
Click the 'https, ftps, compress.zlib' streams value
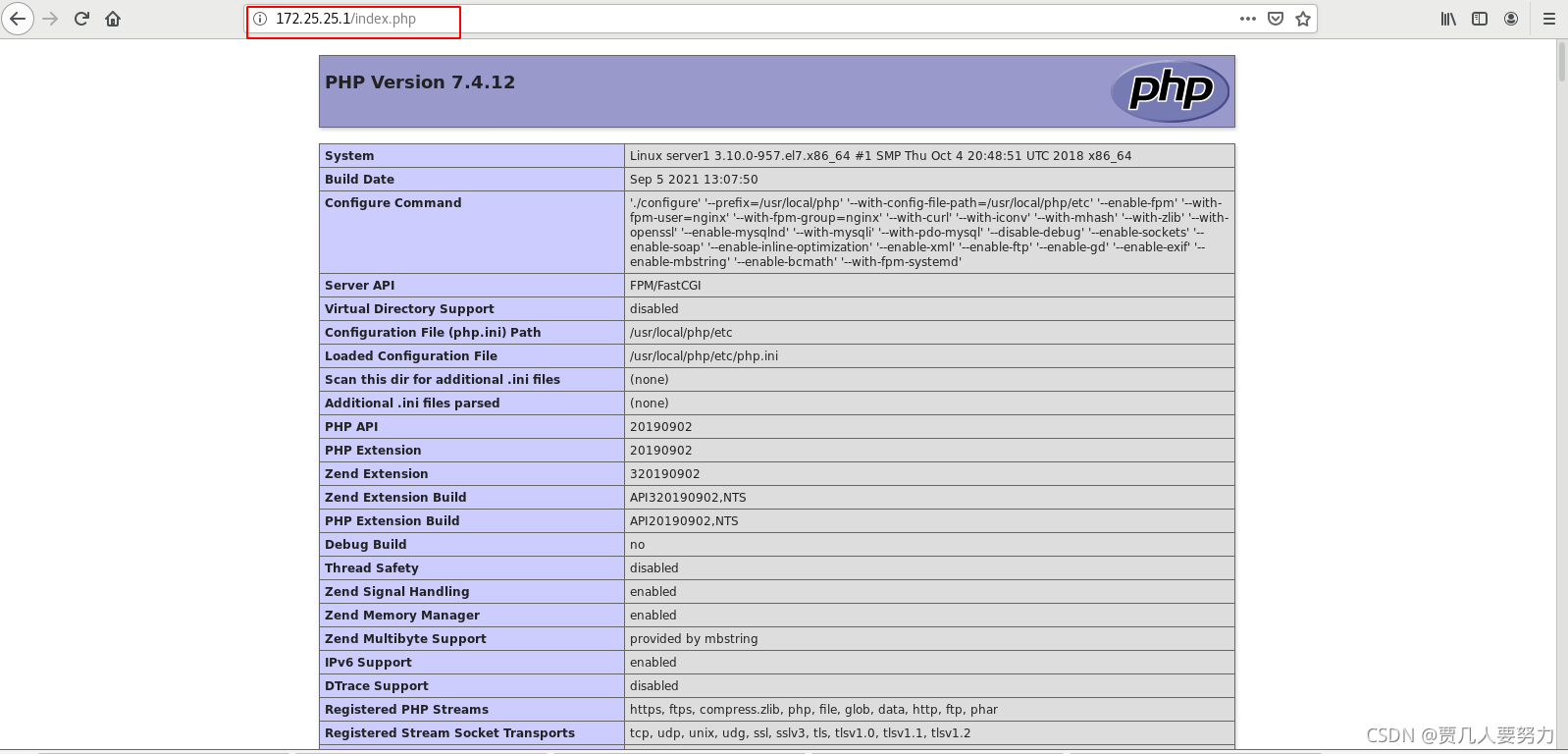point(813,710)
